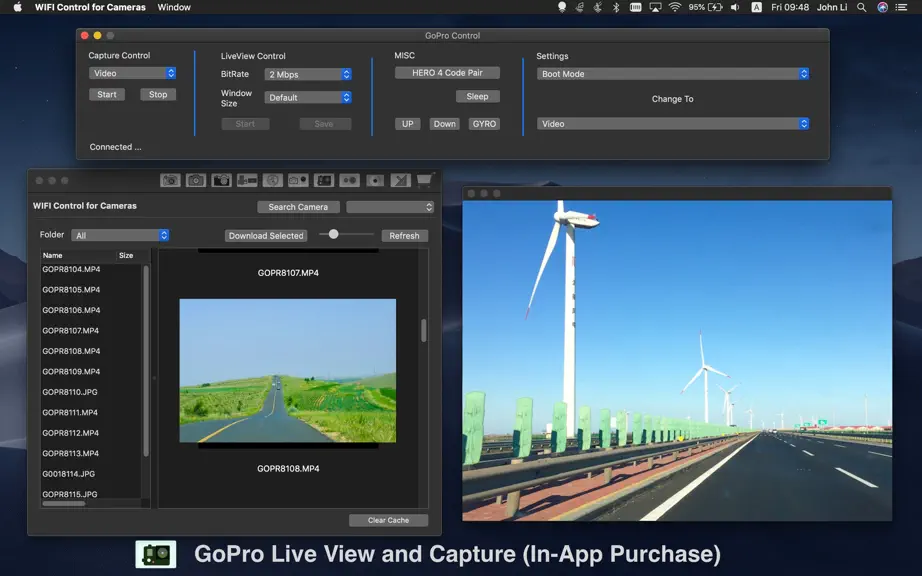Viewport: 922px width, 576px height.
Task: Click the LiveView Control Start button
Action: 245,123
